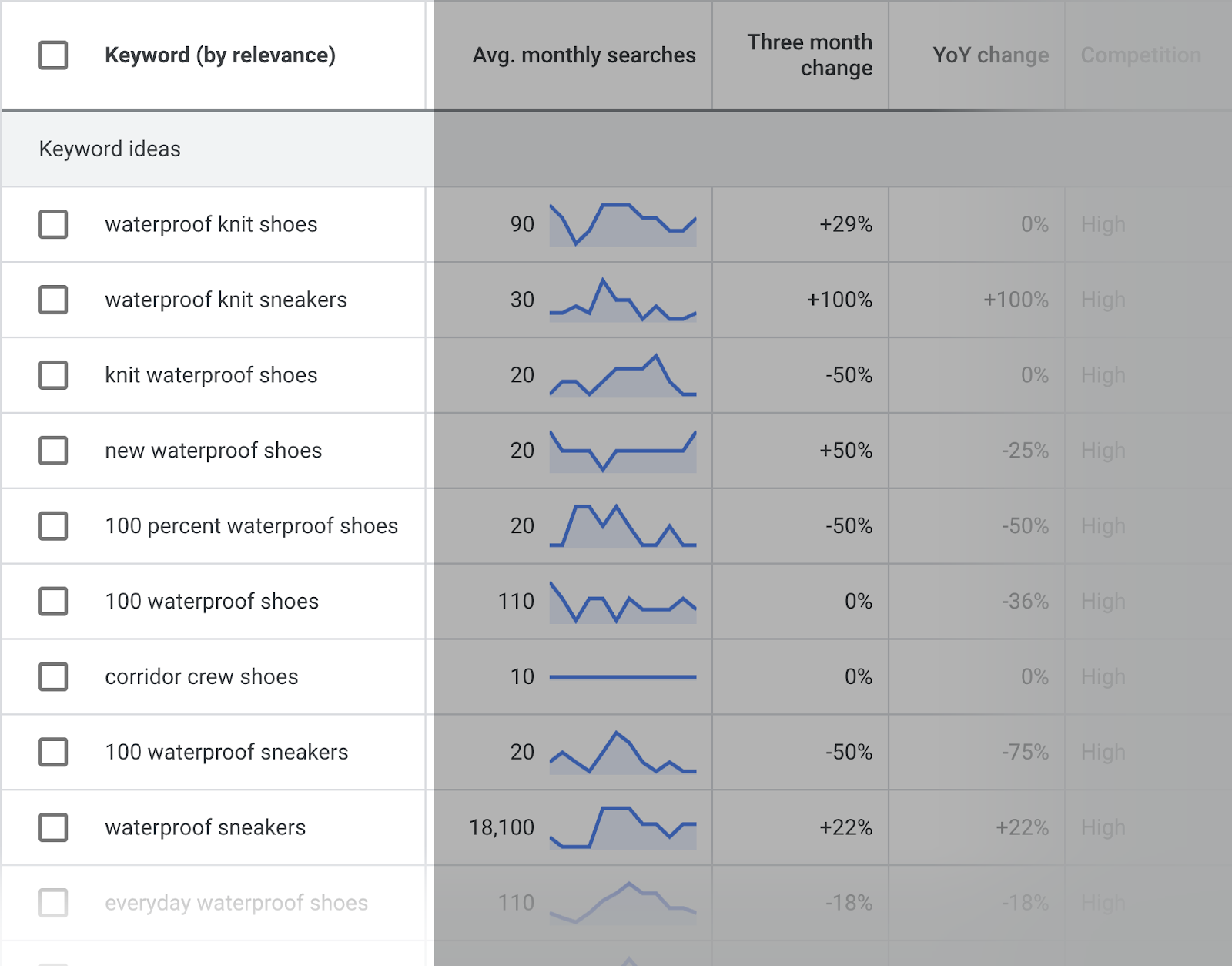The width and height of the screenshot is (1232, 966).
Task: Select the '100 percent waterproof shoes' checkbox
Action: pos(52,526)
